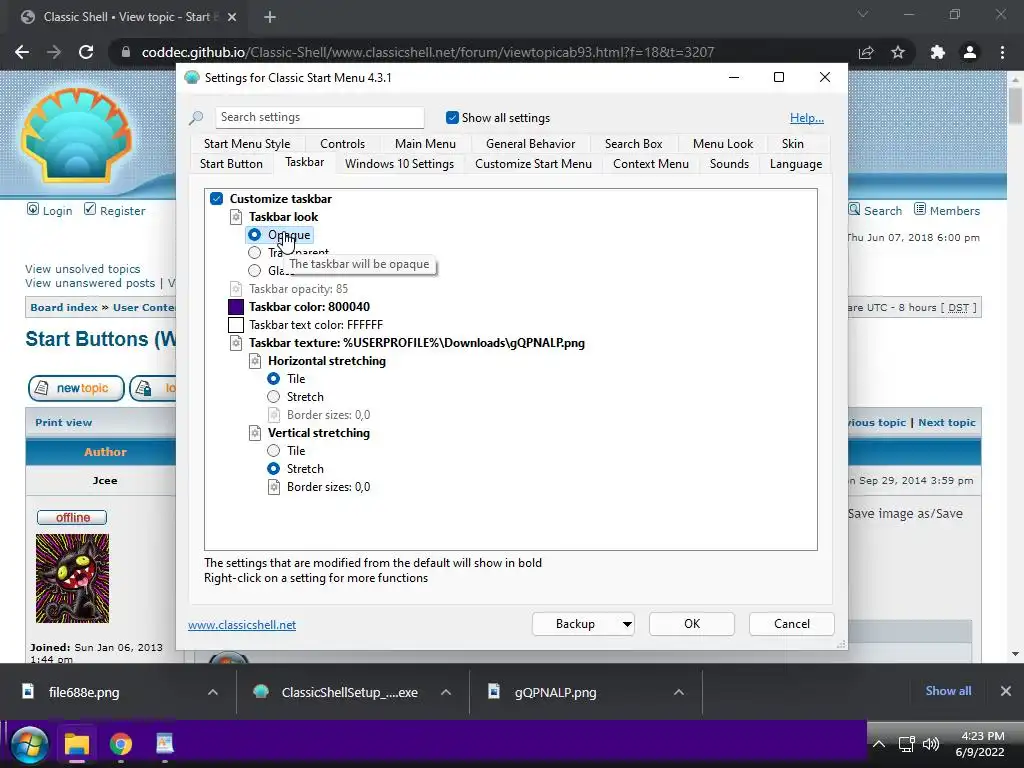
Task: Click the Taskbar color 800040 swatch
Action: click(x=236, y=307)
